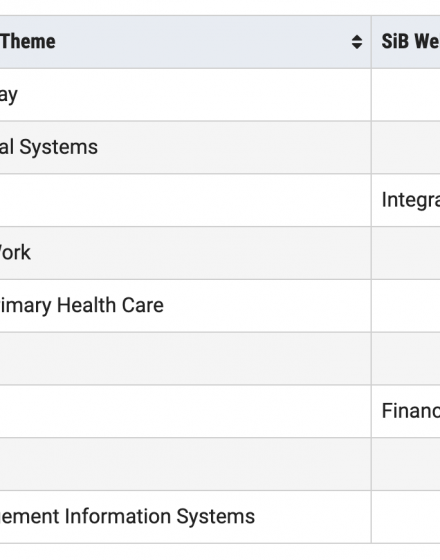Sort table by the Theme column arrows

357,42
